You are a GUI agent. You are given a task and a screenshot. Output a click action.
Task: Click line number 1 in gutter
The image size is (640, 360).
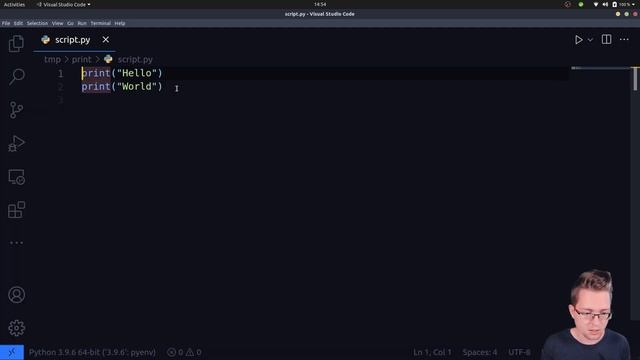tap(60, 73)
